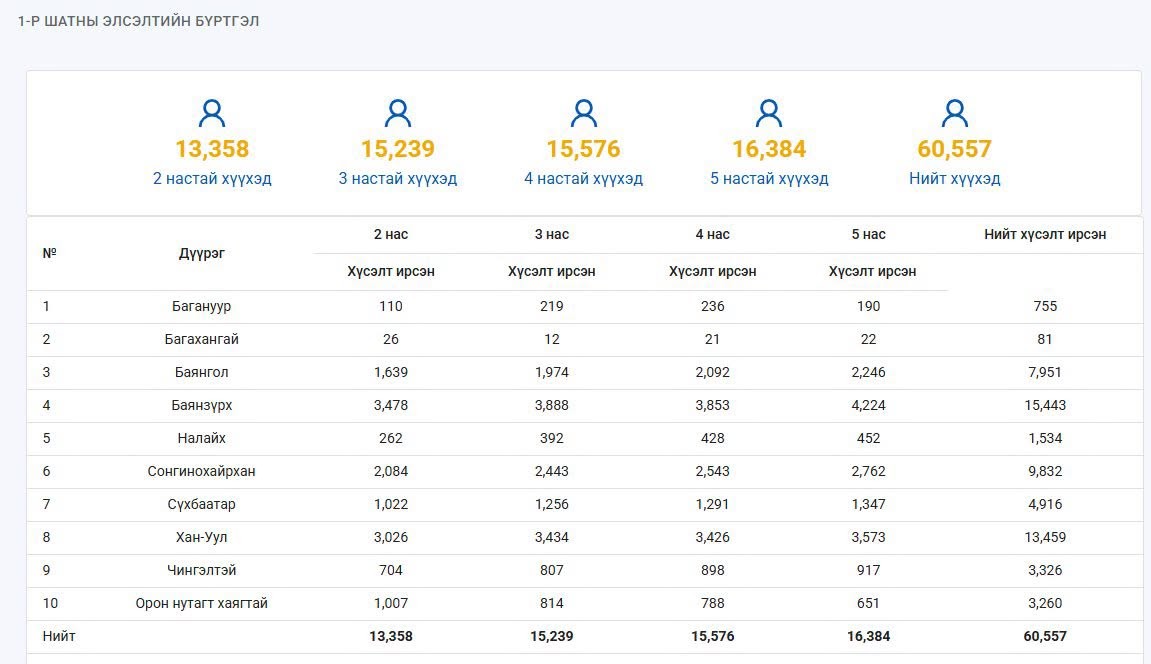Select the 'Нийт' totals row label
The height and width of the screenshot is (664, 1151).
pos(59,636)
